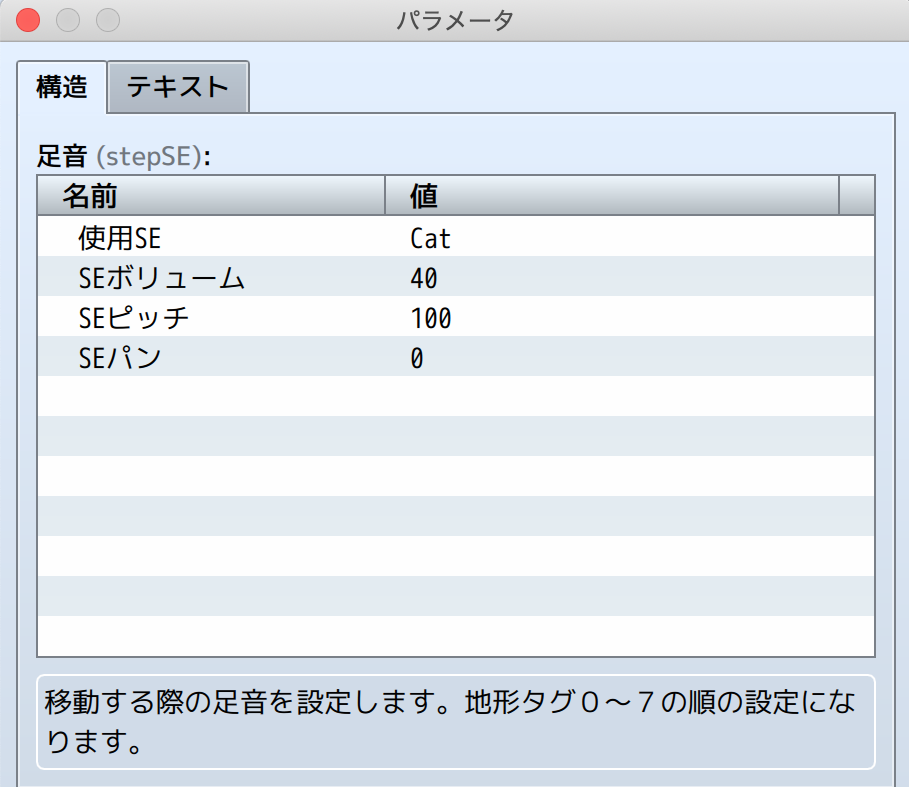
Task: Click the 値 column header
Action: tap(610, 196)
